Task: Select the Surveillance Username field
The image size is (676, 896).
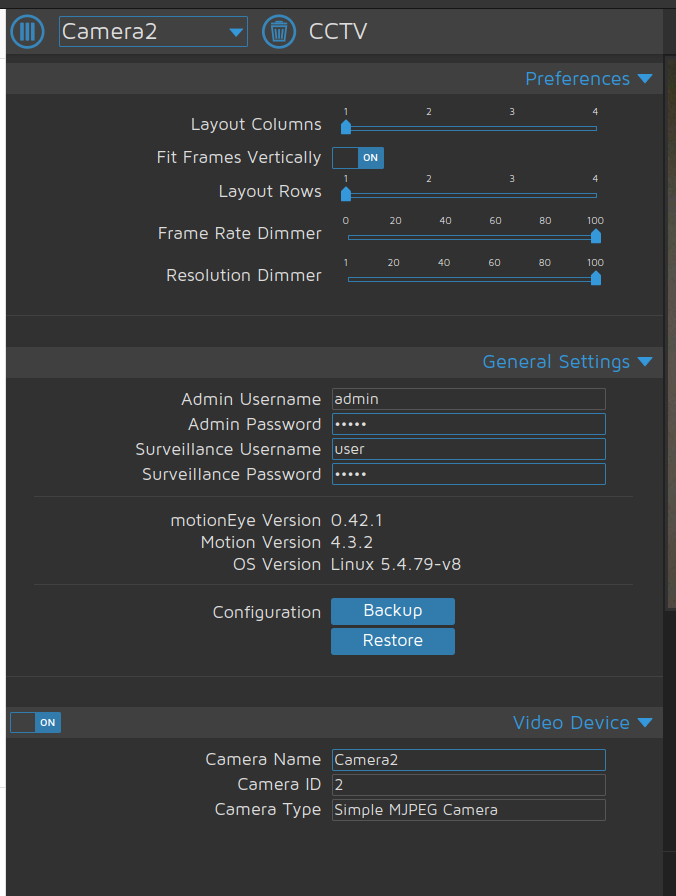Action: coord(468,449)
